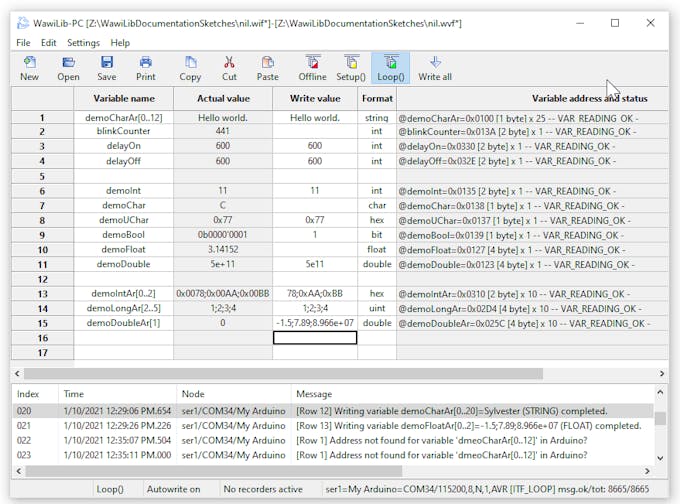
Task: Toggle the Setup() mode button
Action: [351, 68]
